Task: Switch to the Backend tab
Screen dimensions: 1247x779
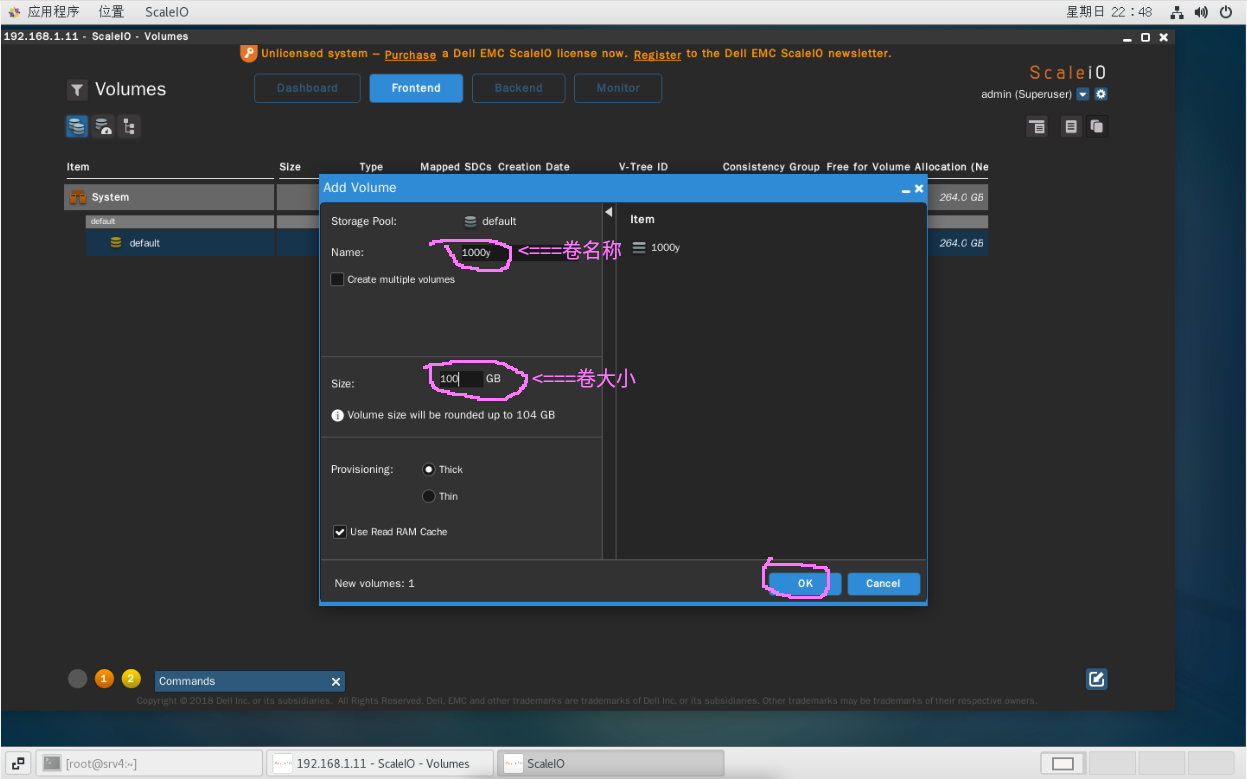Action: [x=518, y=88]
